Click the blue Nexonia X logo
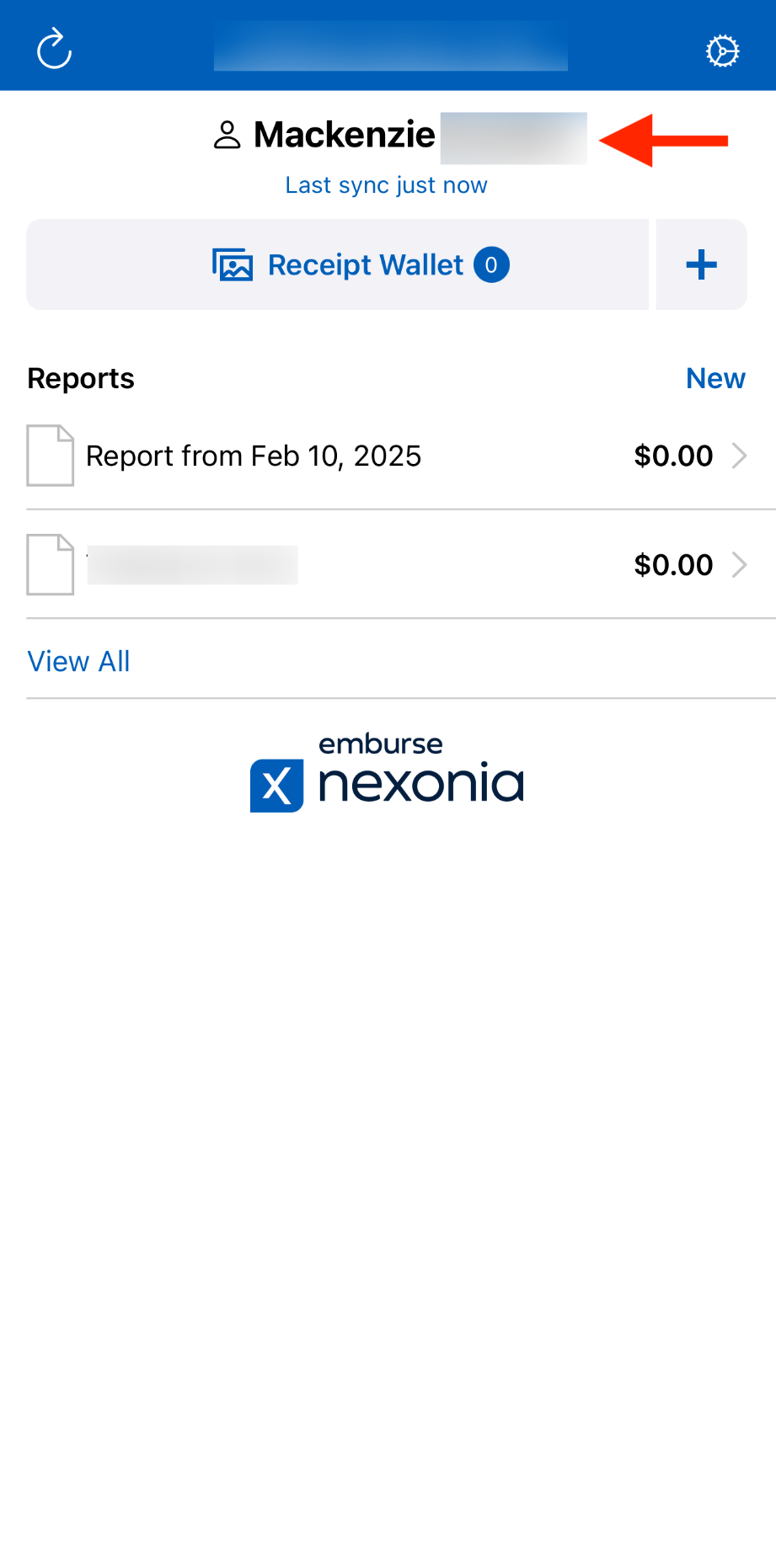 276,786
